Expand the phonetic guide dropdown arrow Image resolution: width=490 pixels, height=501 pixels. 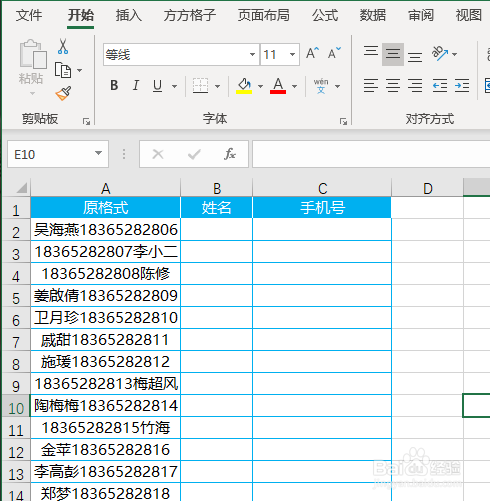[x=337, y=86]
